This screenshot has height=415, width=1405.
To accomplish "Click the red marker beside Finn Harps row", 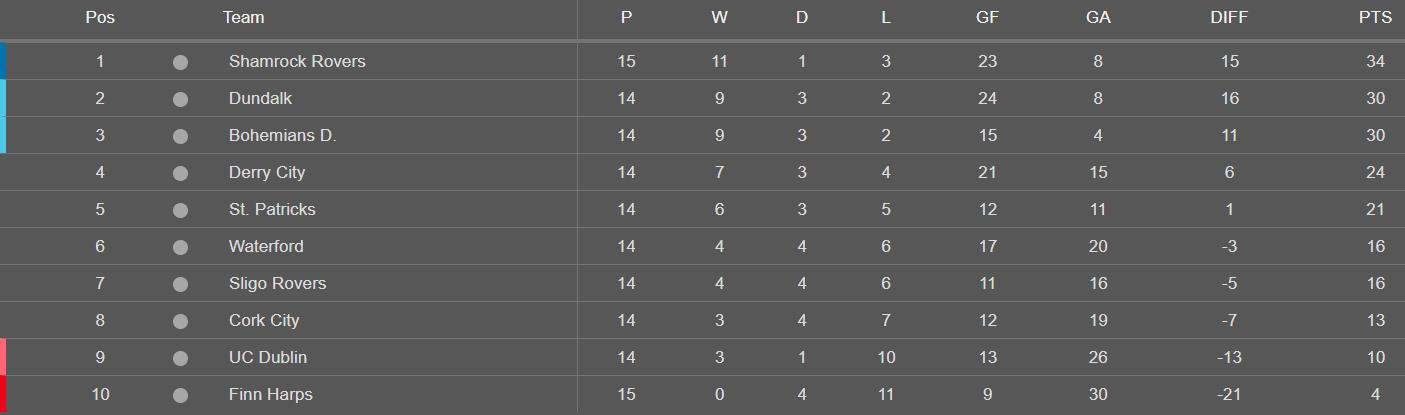I will [3, 395].
